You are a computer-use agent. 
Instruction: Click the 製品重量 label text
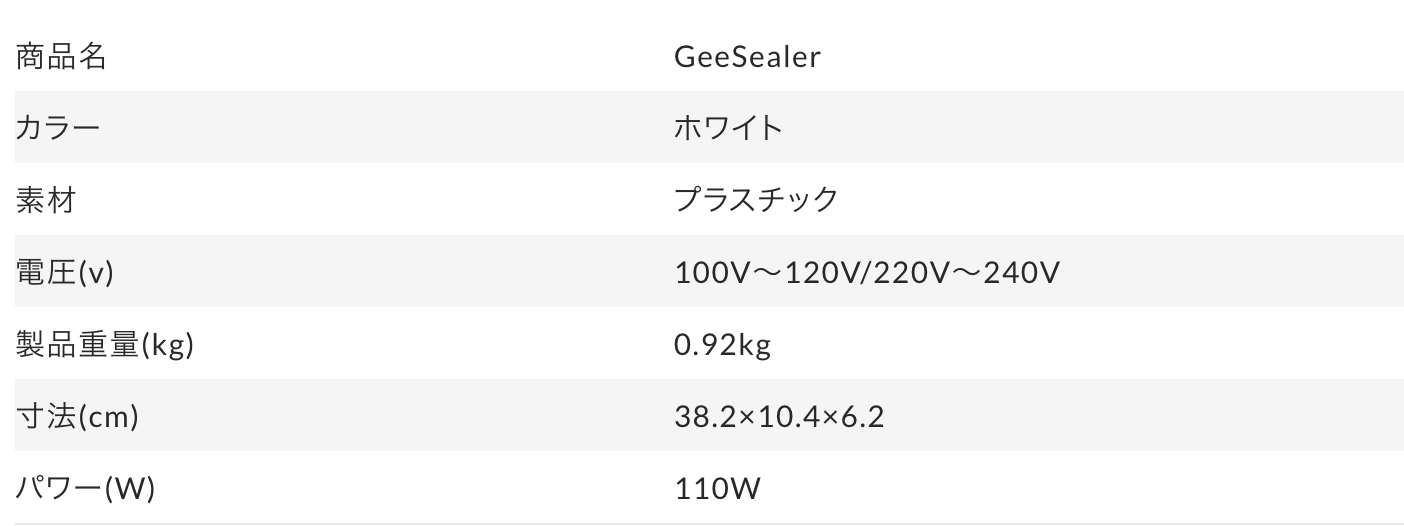(x=77, y=344)
